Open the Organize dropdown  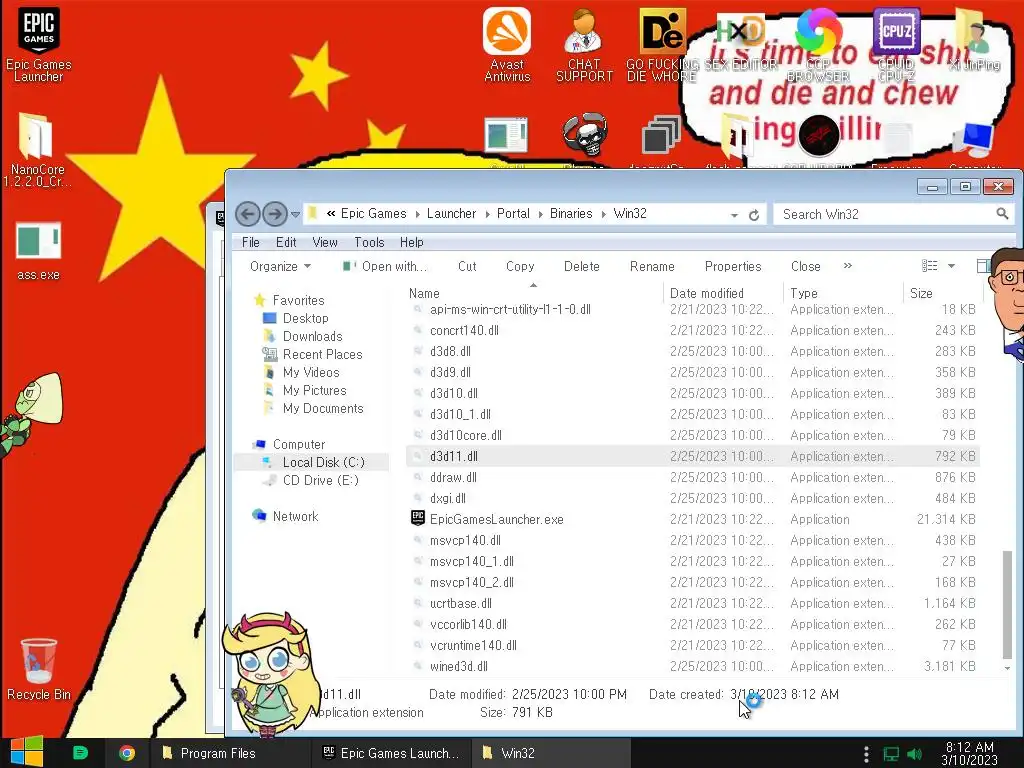[x=280, y=266]
